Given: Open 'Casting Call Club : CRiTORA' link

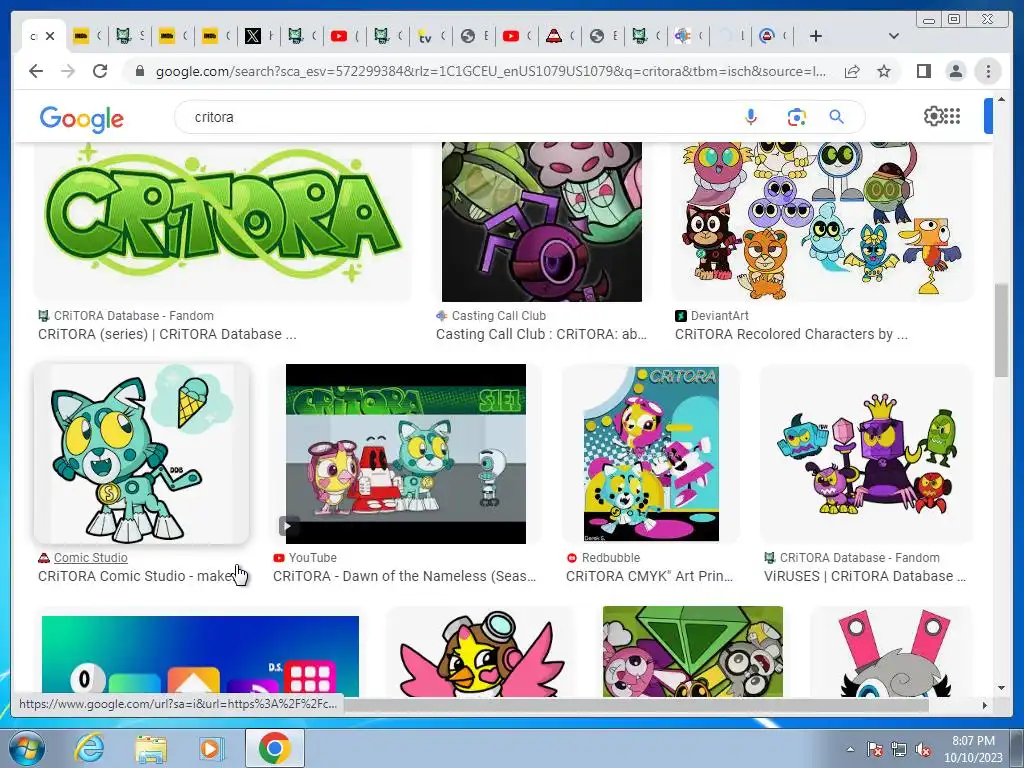Looking at the screenshot, I should tap(541, 334).
